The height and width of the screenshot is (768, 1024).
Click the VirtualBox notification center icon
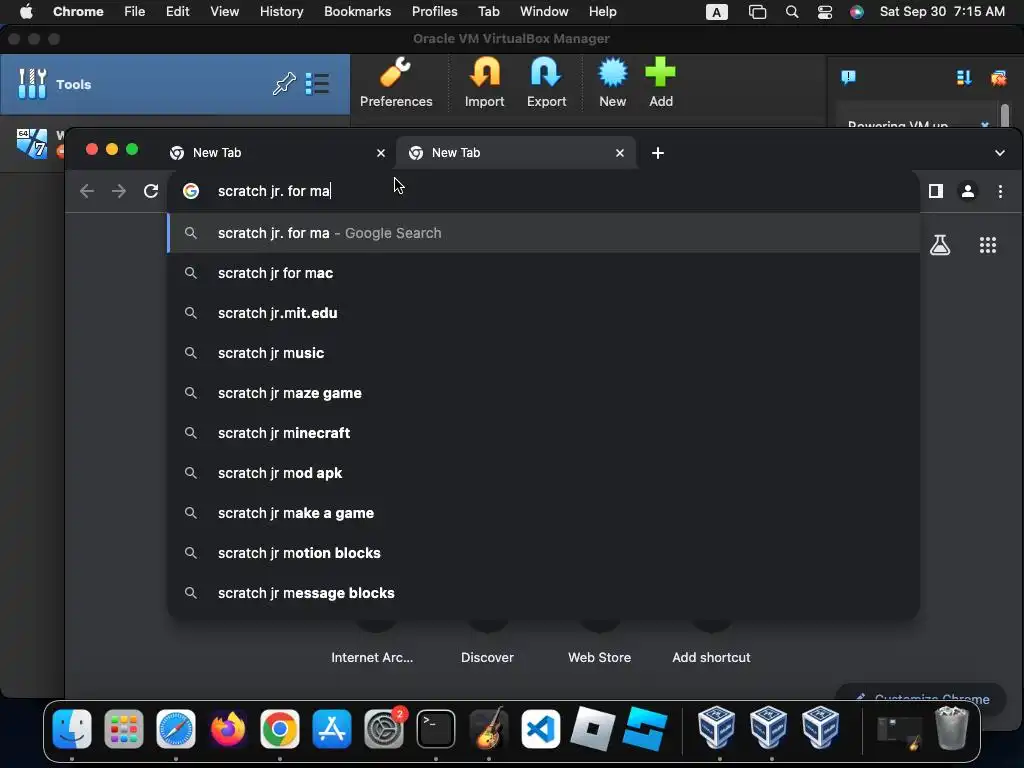(x=848, y=78)
